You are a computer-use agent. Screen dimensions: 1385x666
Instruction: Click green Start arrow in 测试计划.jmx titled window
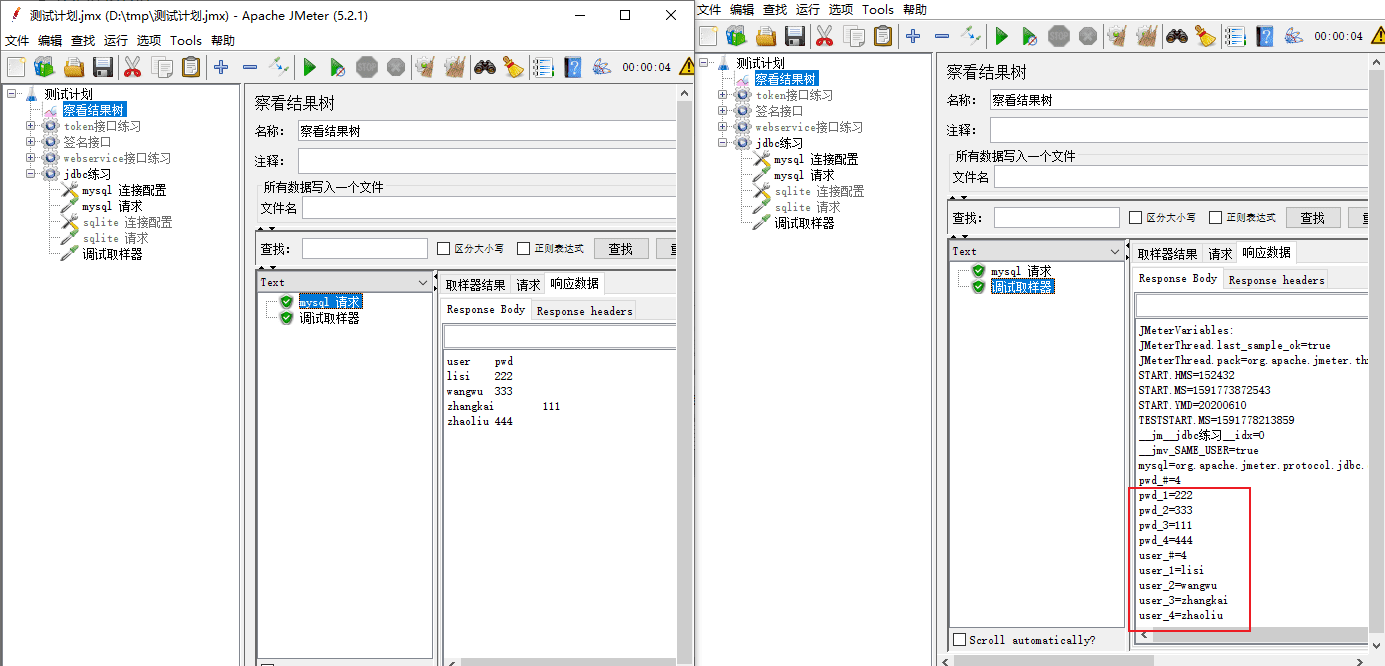point(309,67)
